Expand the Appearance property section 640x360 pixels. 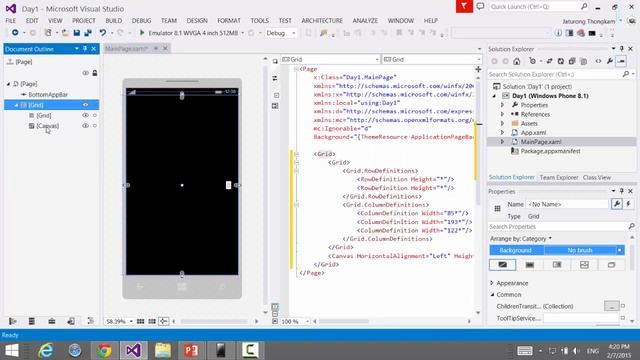coord(492,283)
